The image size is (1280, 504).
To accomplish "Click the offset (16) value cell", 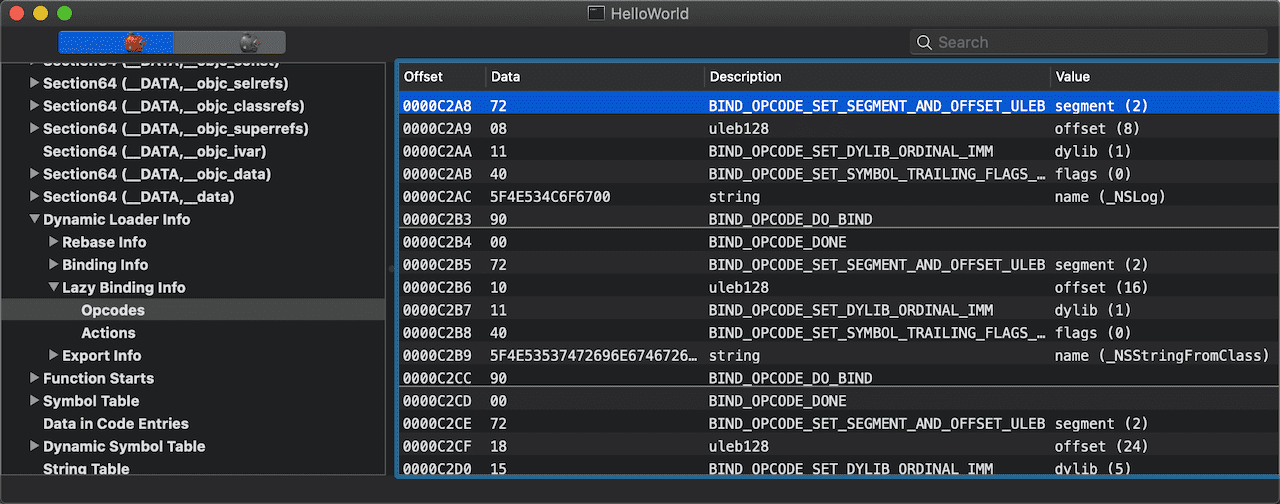I will tap(1101, 288).
